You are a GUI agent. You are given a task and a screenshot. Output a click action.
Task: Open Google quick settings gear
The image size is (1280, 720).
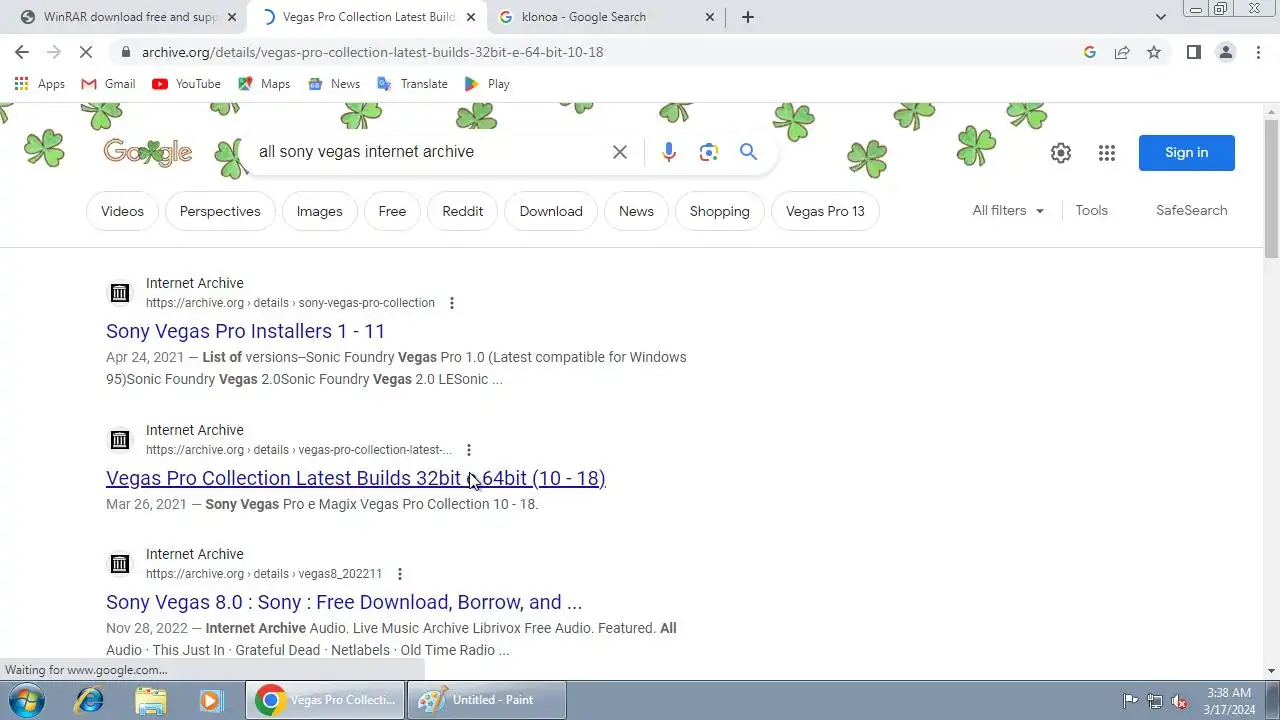coord(1061,153)
